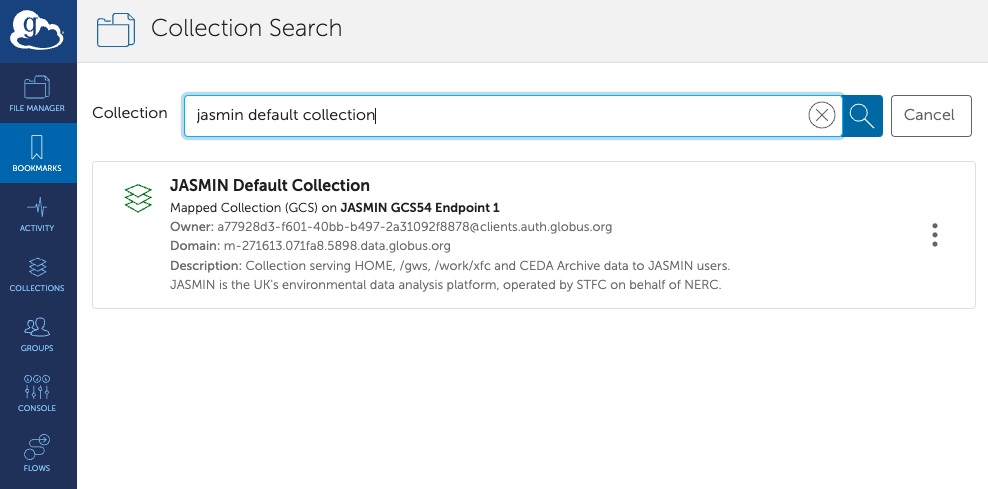
Task: Open Bookmarks in the sidebar
Action: click(x=37, y=153)
